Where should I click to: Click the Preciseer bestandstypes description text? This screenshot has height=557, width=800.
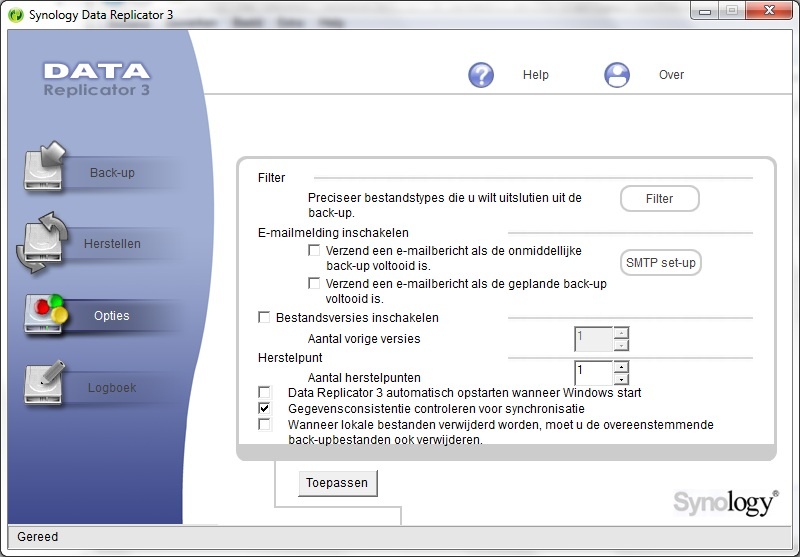click(445, 205)
